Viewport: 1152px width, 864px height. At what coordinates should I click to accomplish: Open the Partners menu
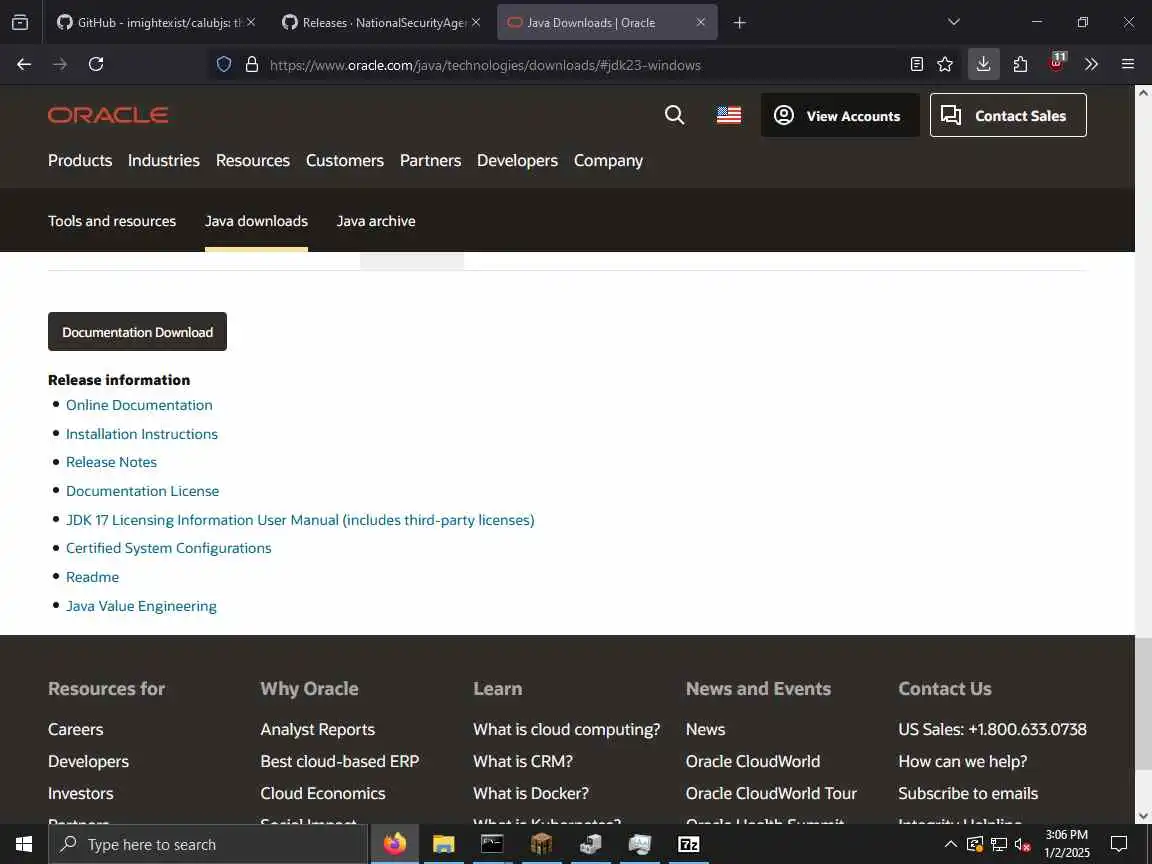tap(431, 160)
